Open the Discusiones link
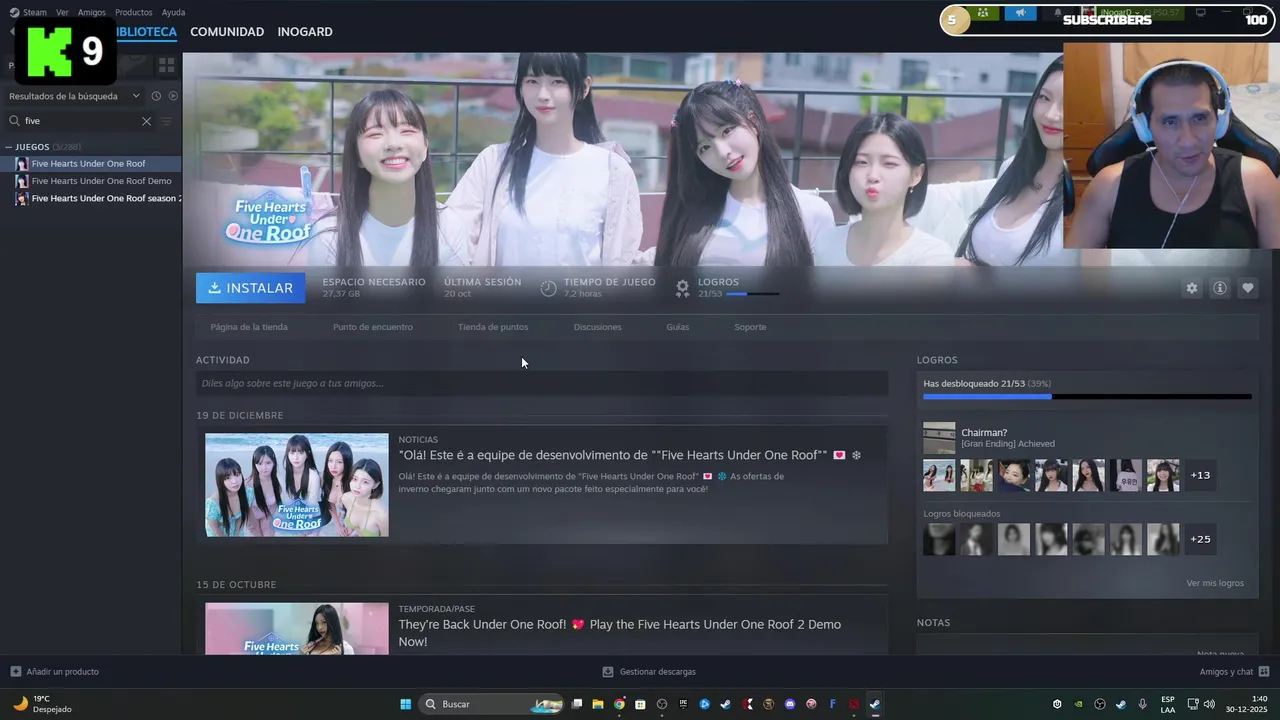This screenshot has width=1280, height=720. 598,327
